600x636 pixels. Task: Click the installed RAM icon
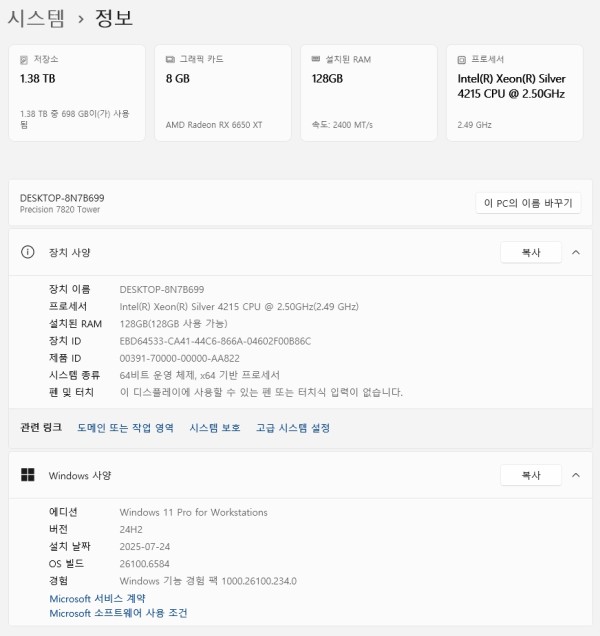[317, 59]
